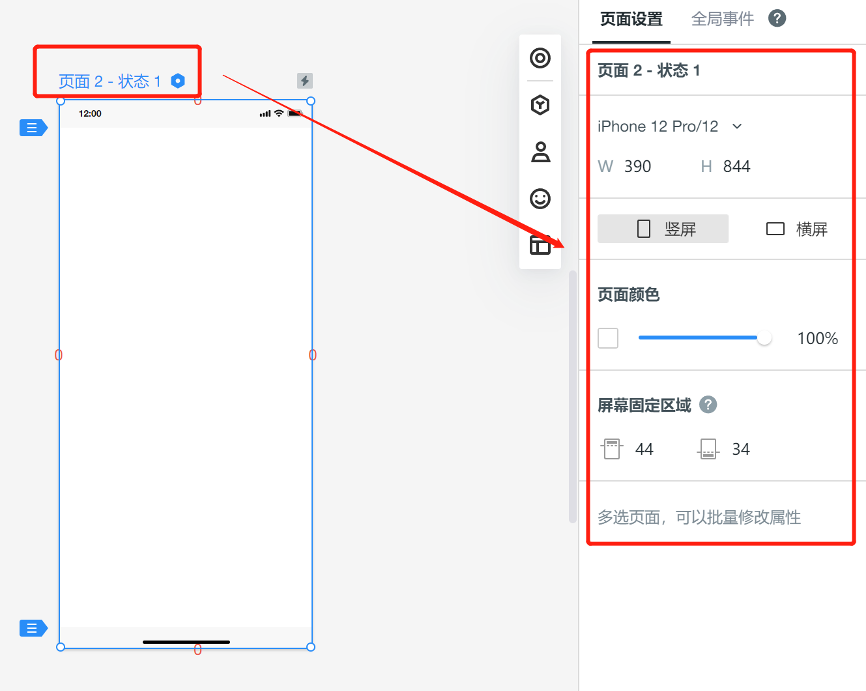Click the top blue fixed-area marker
Screen dimensions: 866x691
[x=33, y=127]
